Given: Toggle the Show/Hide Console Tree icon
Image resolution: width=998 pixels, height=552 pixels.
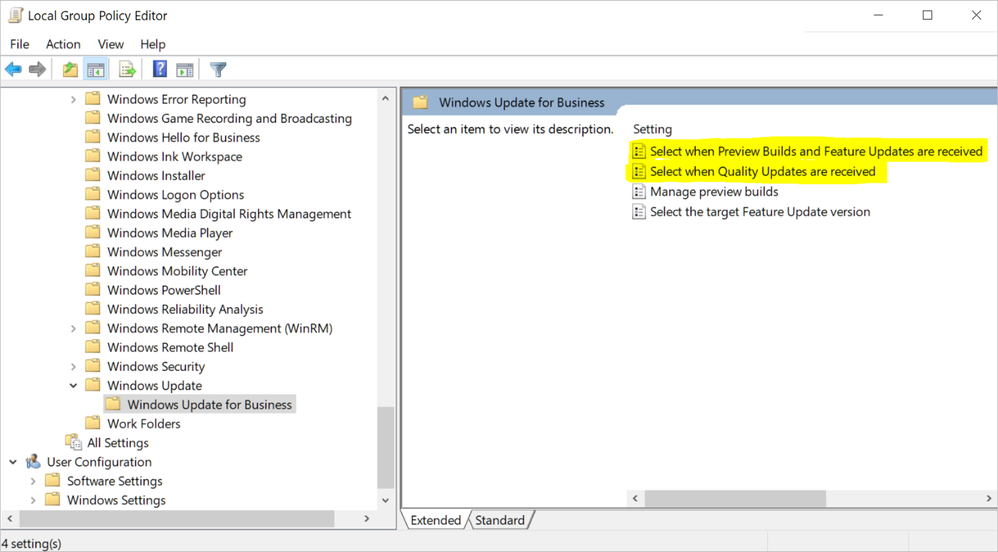Looking at the screenshot, I should (96, 69).
